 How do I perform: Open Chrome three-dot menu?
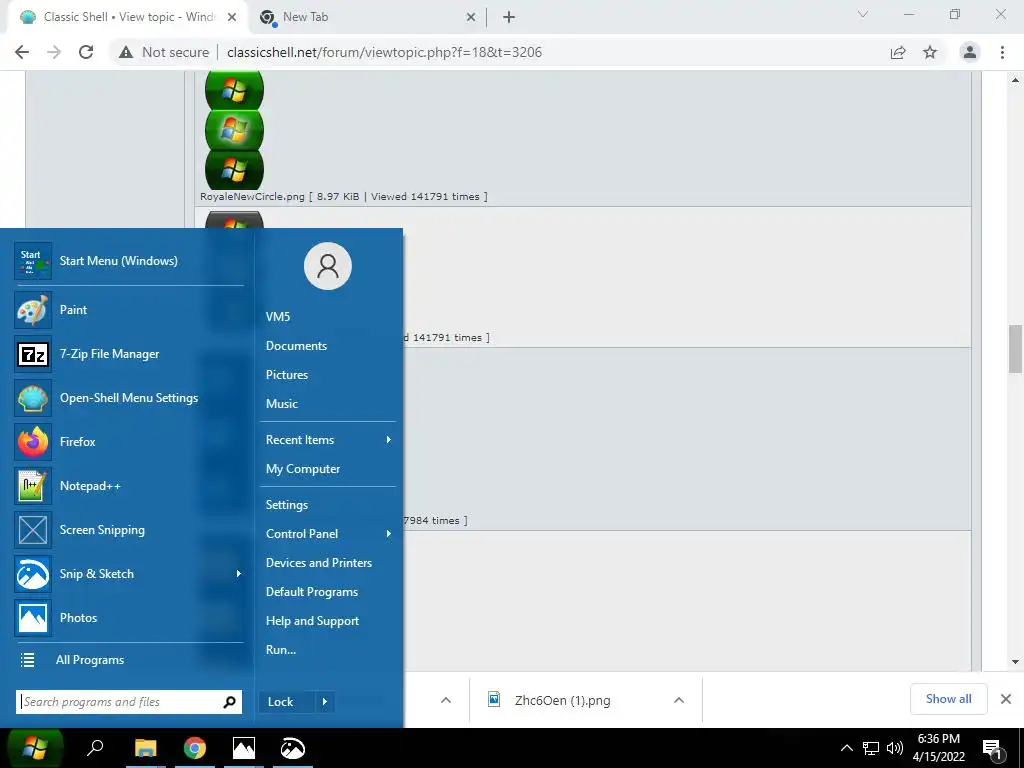(1002, 52)
